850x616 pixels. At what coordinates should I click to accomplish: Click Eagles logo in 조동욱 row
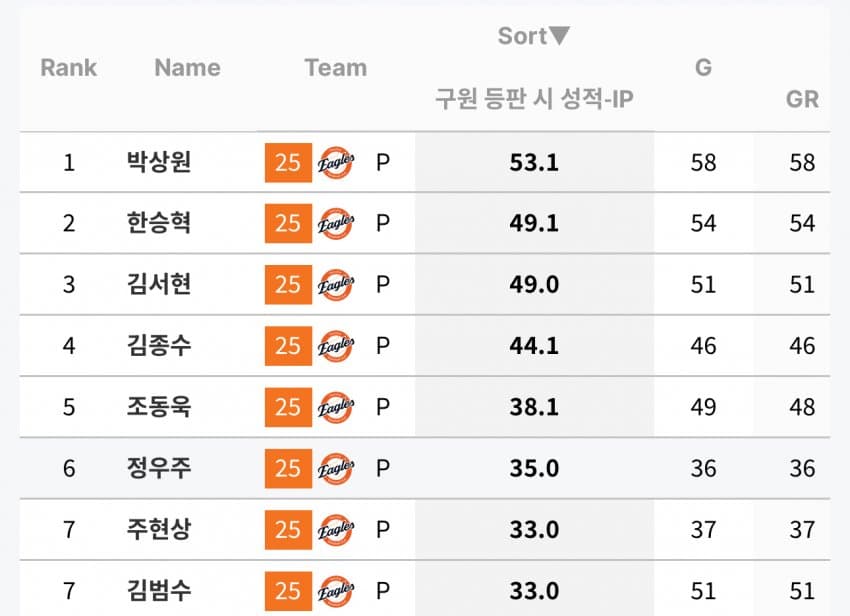pos(335,408)
